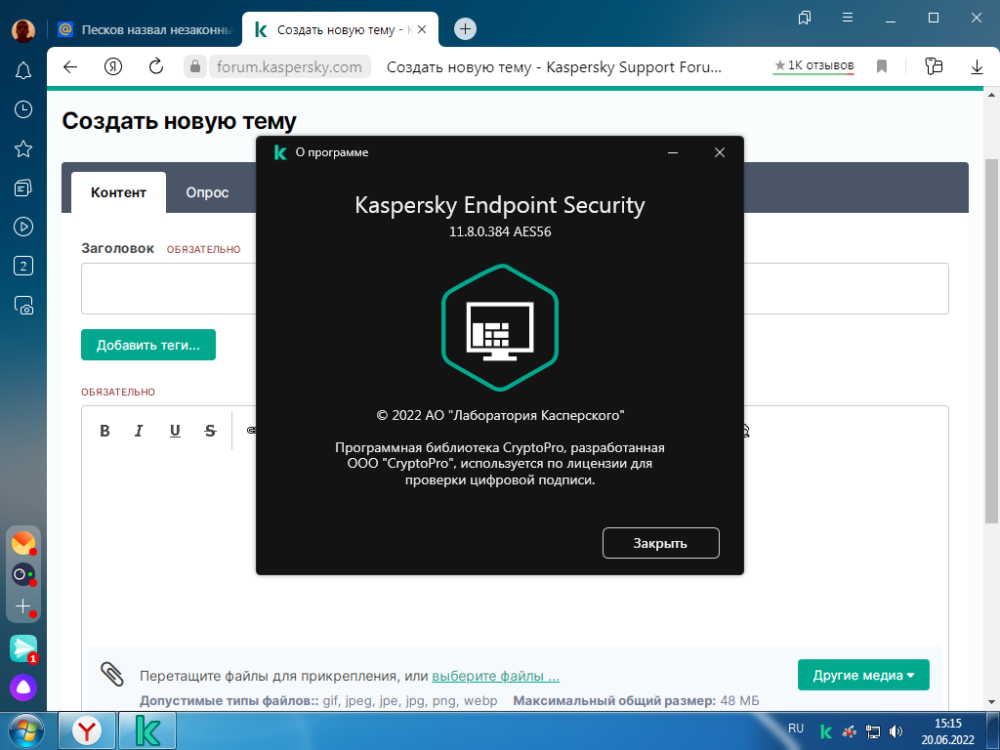This screenshot has height=750, width=1000.
Task: Switch to the Песков назвал browser tab
Action: pyautogui.click(x=145, y=29)
